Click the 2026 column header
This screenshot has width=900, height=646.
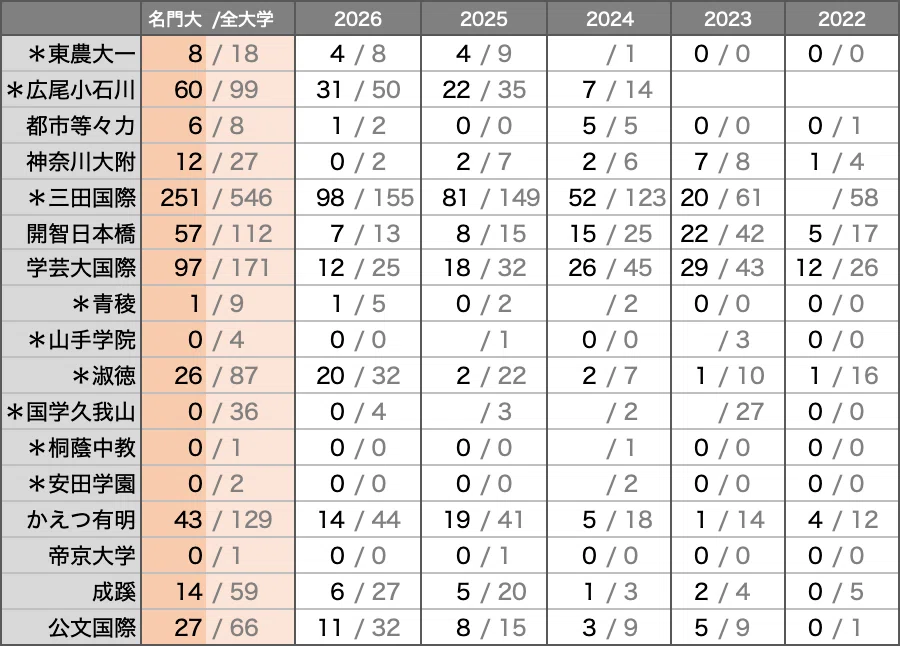pos(358,19)
